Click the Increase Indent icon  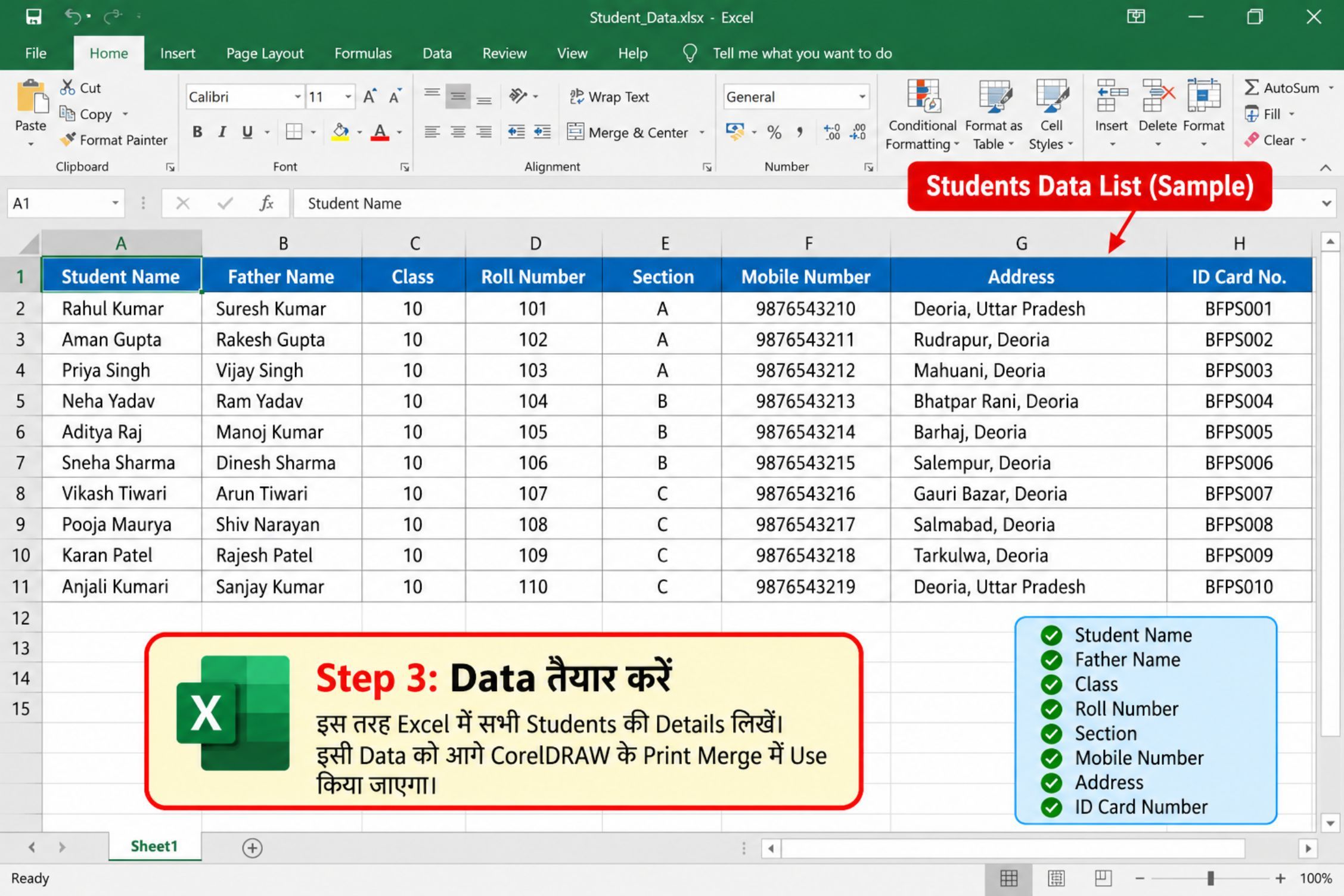542,132
